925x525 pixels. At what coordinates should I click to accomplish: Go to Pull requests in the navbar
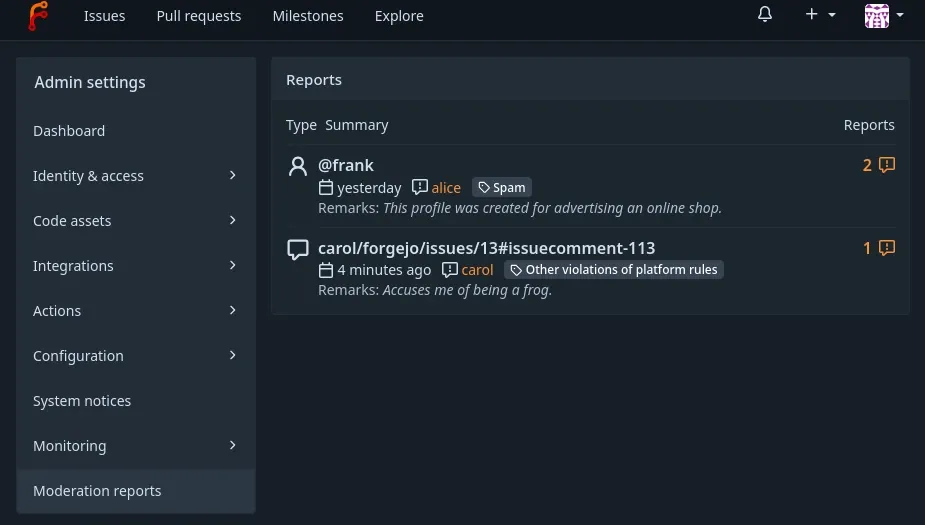point(199,16)
